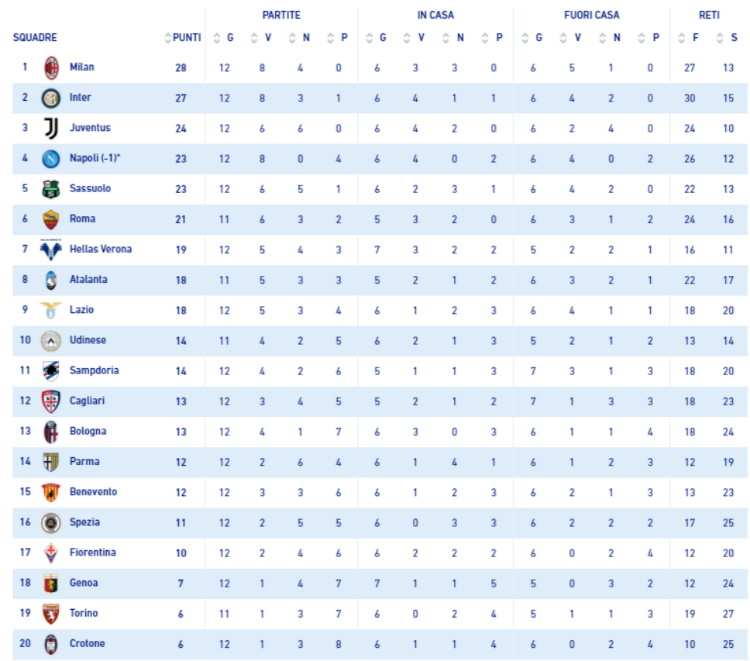
Task: Click the Fiorentina club crest
Action: pyautogui.click(x=50, y=552)
